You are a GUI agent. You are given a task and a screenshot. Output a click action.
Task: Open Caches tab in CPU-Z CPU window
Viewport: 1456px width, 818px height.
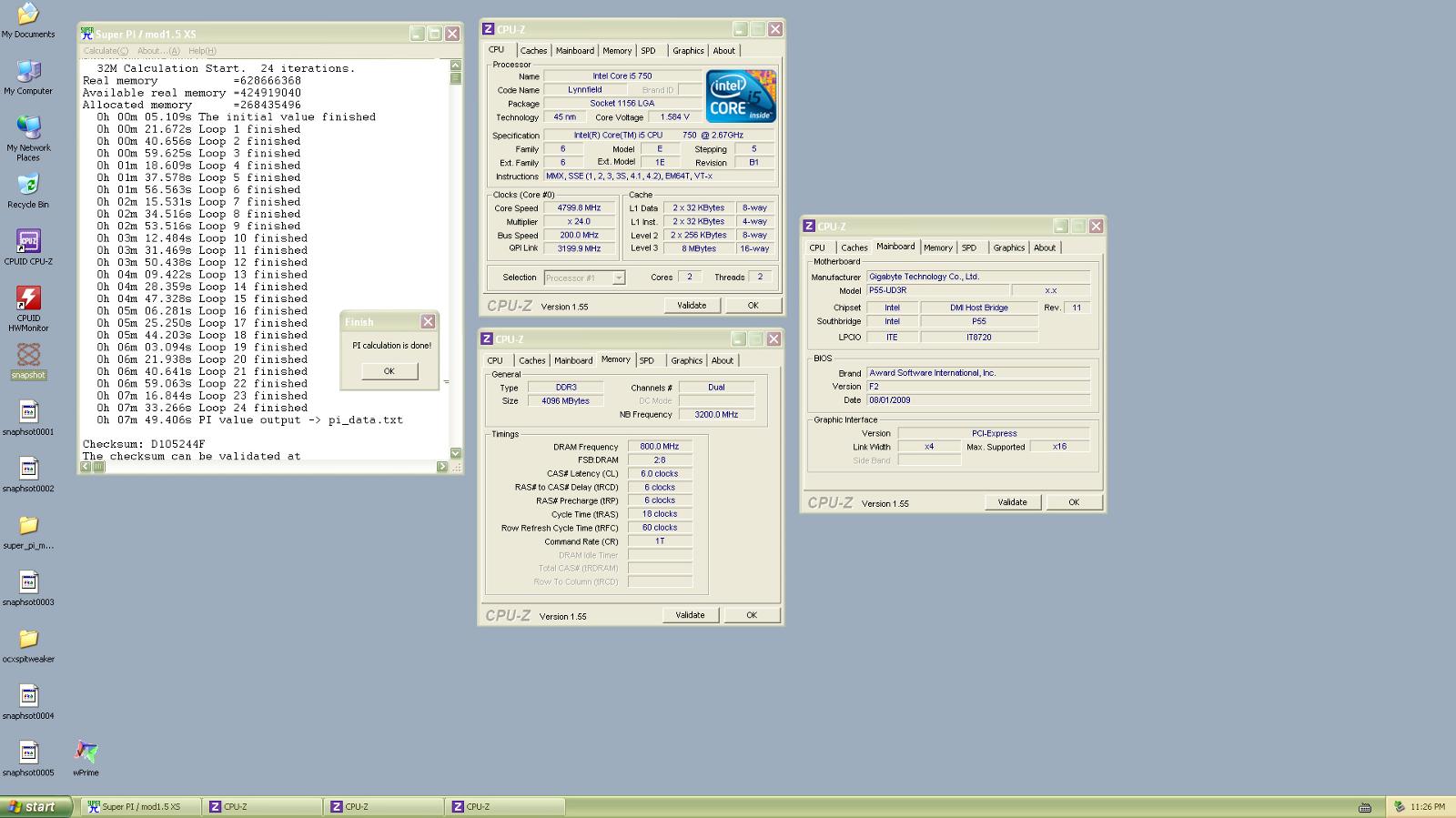(533, 51)
